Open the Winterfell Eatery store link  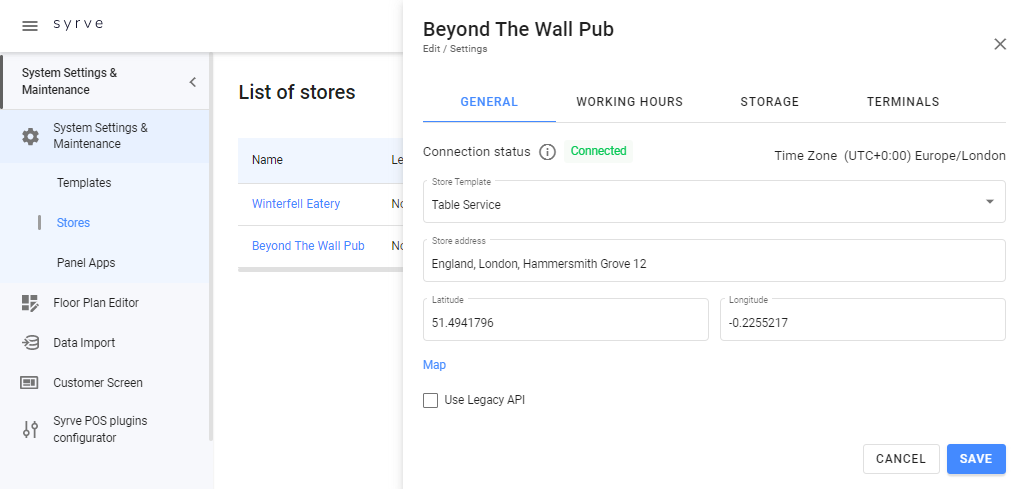(x=296, y=204)
